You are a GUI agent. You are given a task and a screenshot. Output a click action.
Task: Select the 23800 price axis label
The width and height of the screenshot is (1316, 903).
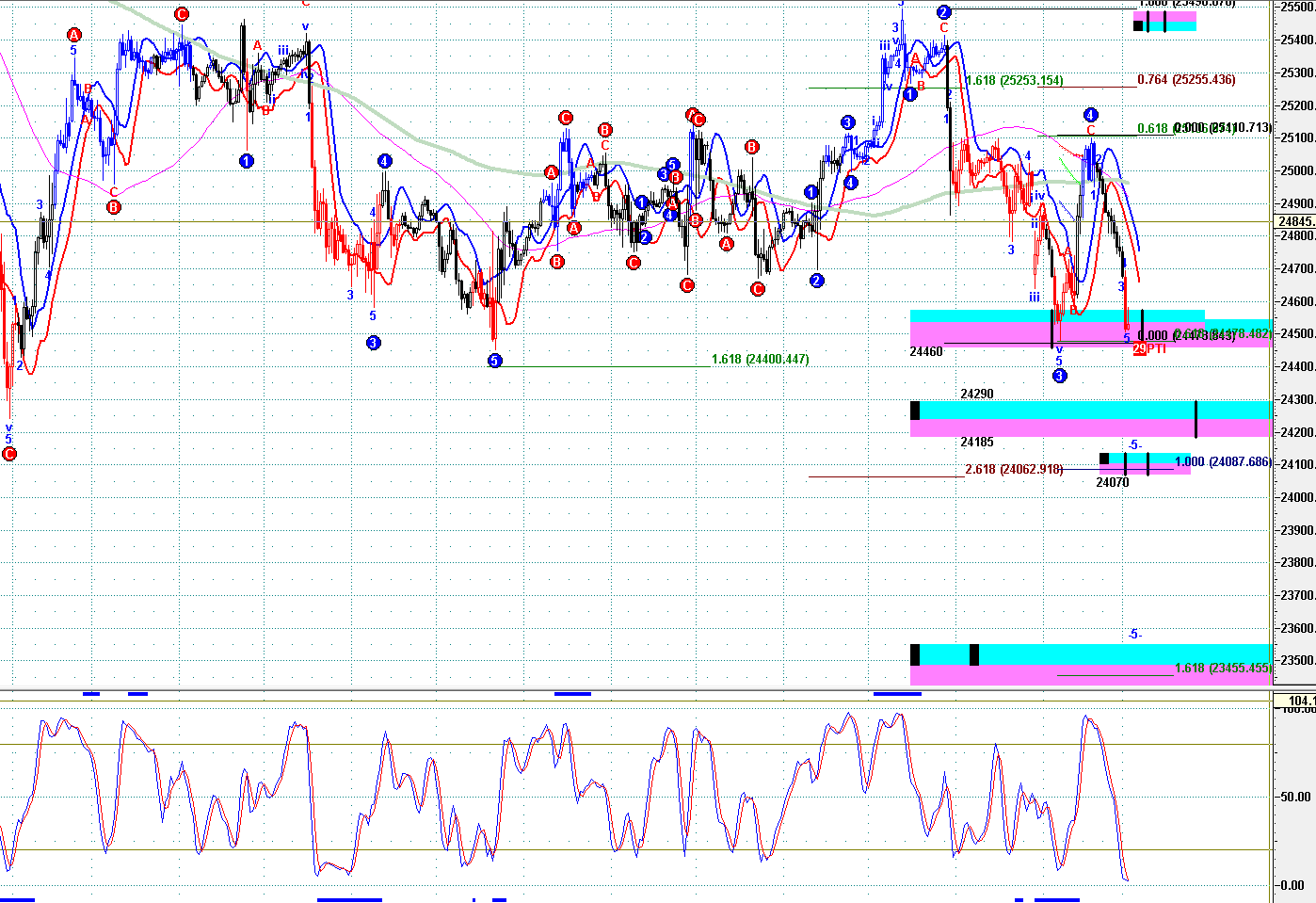1297,563
